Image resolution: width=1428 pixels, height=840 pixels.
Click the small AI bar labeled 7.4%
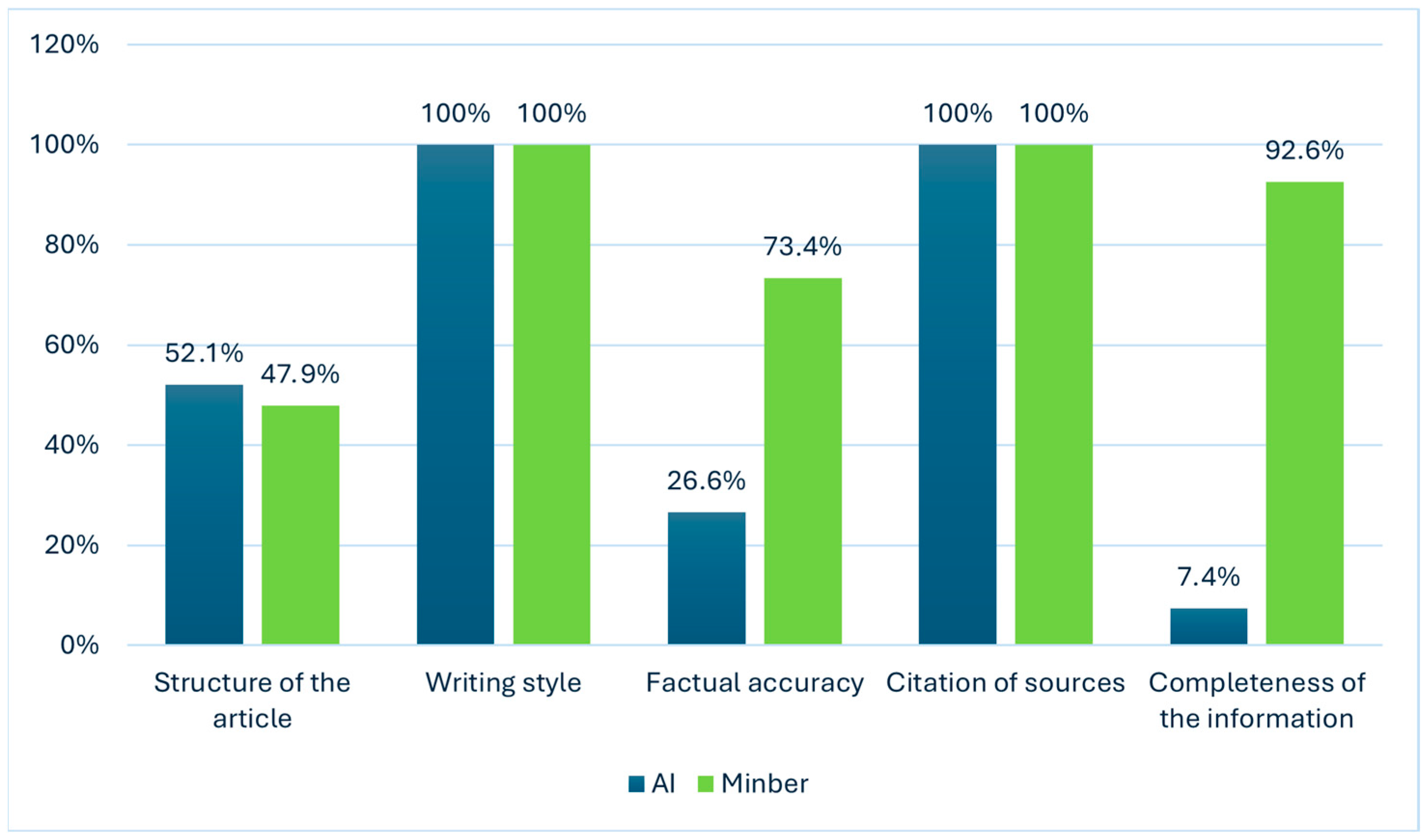pyautogui.click(x=1208, y=626)
